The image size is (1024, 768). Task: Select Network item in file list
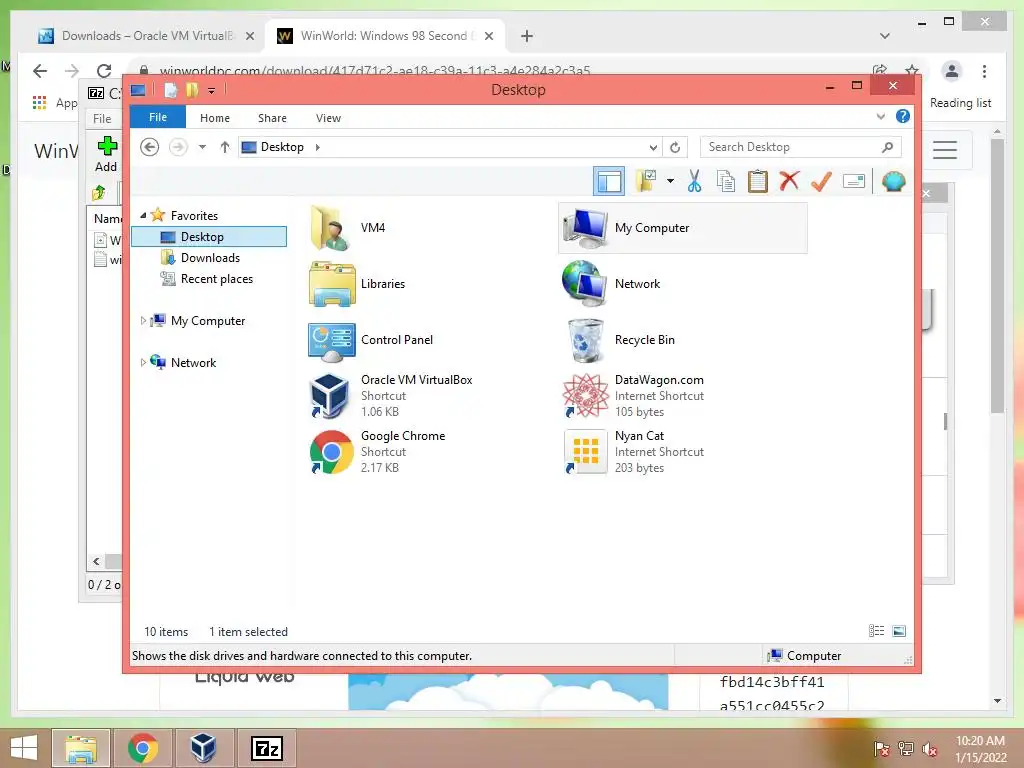[611, 284]
